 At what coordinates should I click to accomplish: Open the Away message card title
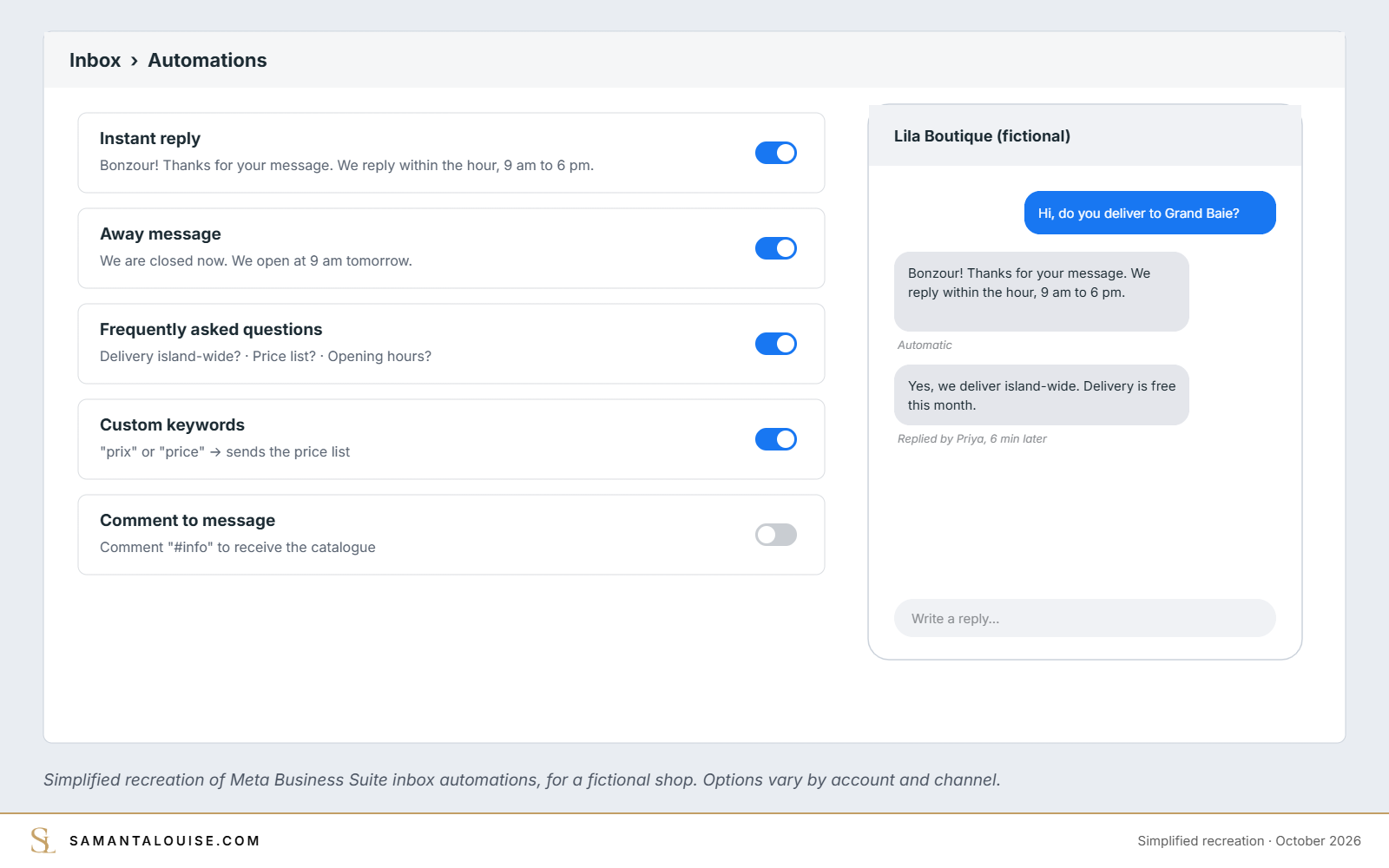161,234
